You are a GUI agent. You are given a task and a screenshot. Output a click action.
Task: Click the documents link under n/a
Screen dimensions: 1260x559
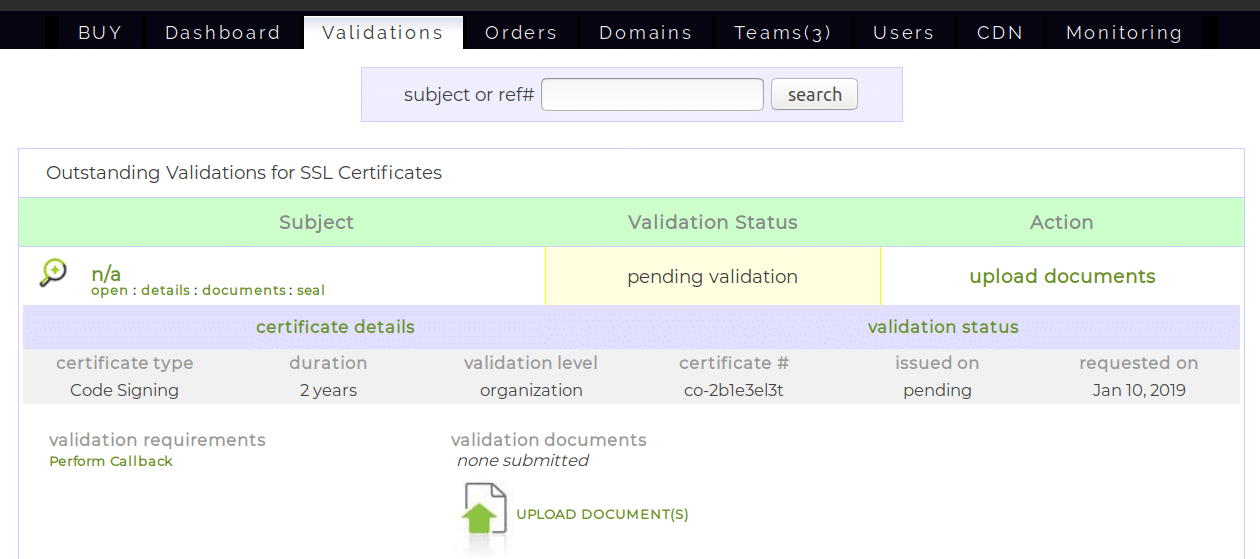pyautogui.click(x=243, y=291)
